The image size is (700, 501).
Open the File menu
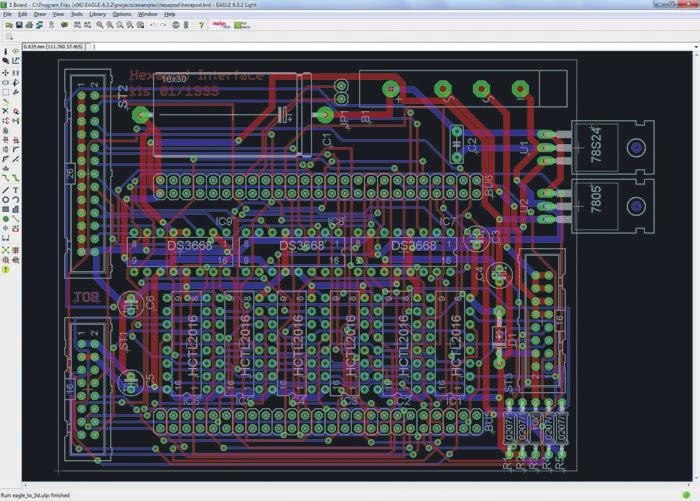(8, 14)
